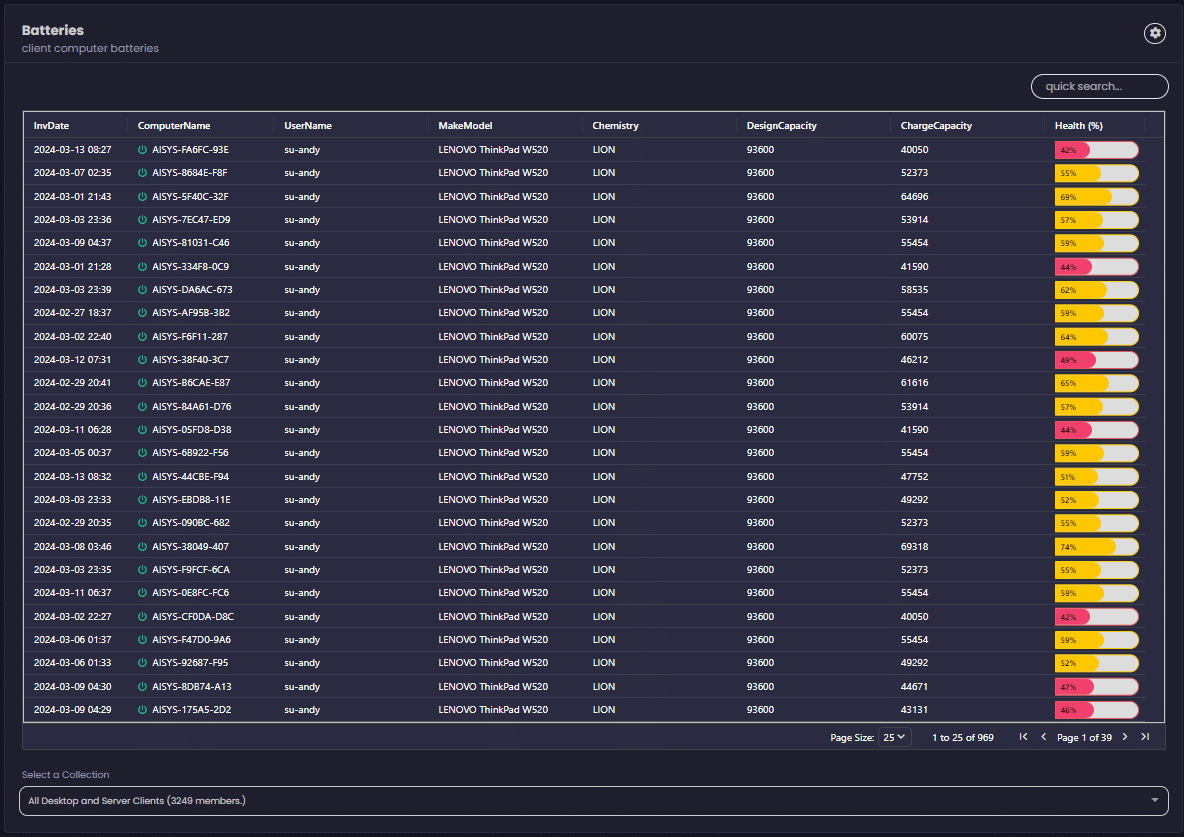Jump to the last page arrow

click(1145, 737)
